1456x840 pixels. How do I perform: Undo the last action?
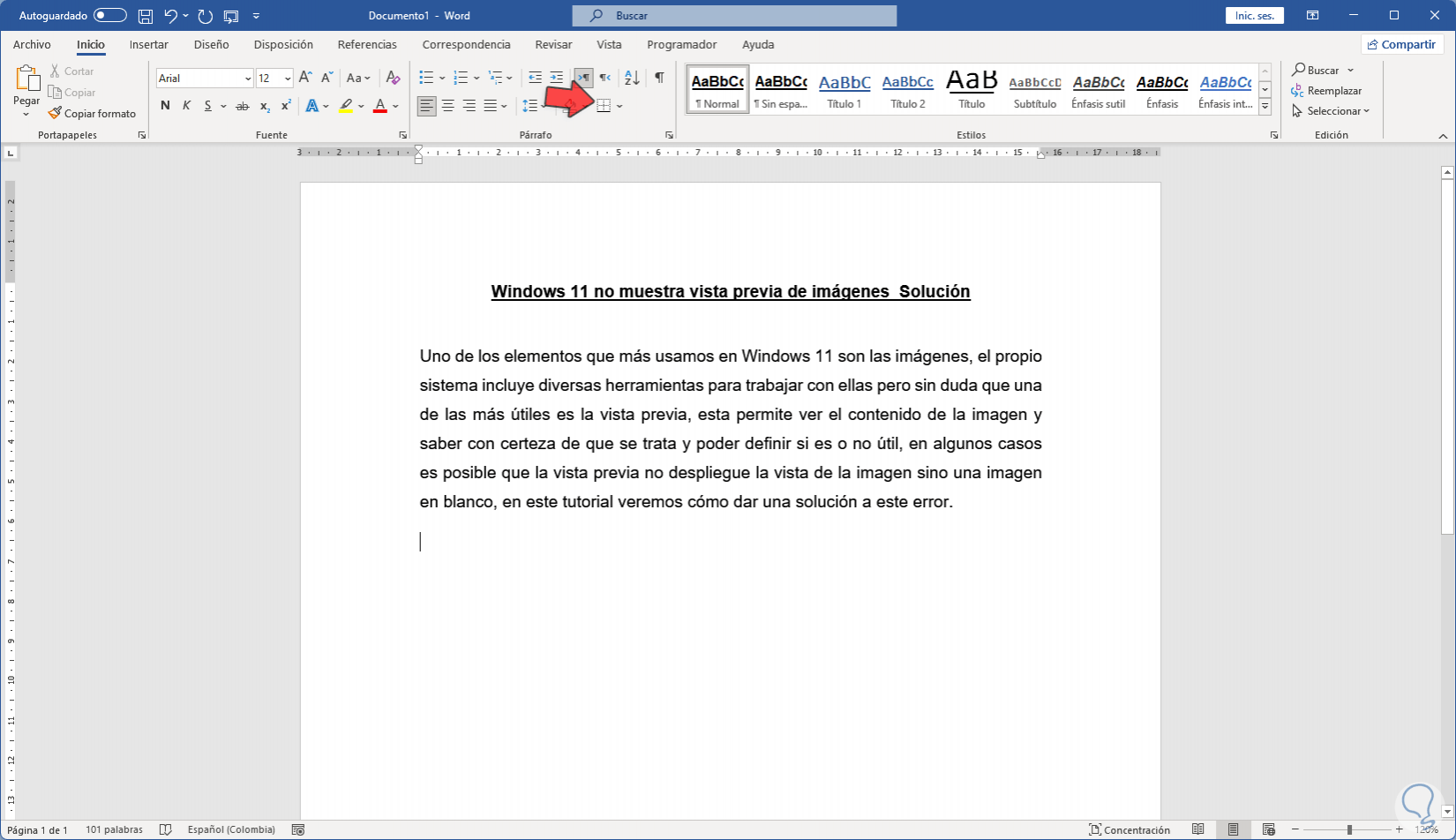171,16
